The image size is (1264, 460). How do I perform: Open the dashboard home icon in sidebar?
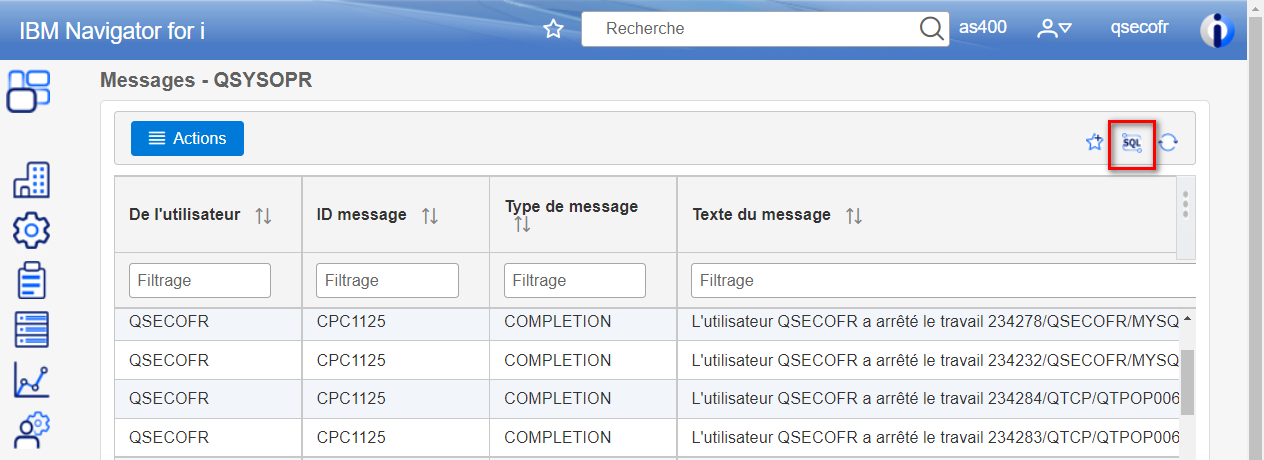click(x=29, y=91)
